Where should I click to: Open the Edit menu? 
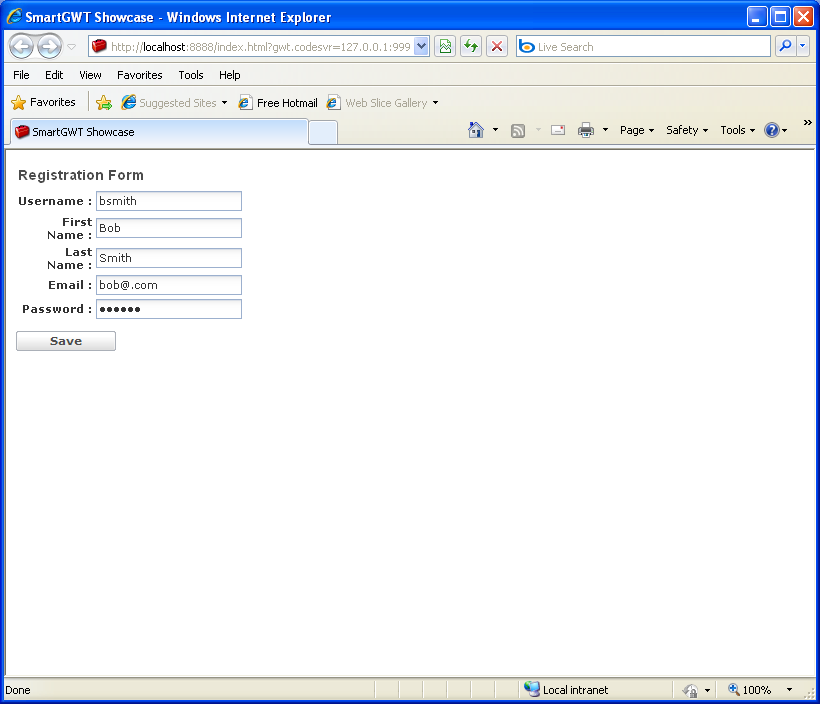pyautogui.click(x=54, y=75)
